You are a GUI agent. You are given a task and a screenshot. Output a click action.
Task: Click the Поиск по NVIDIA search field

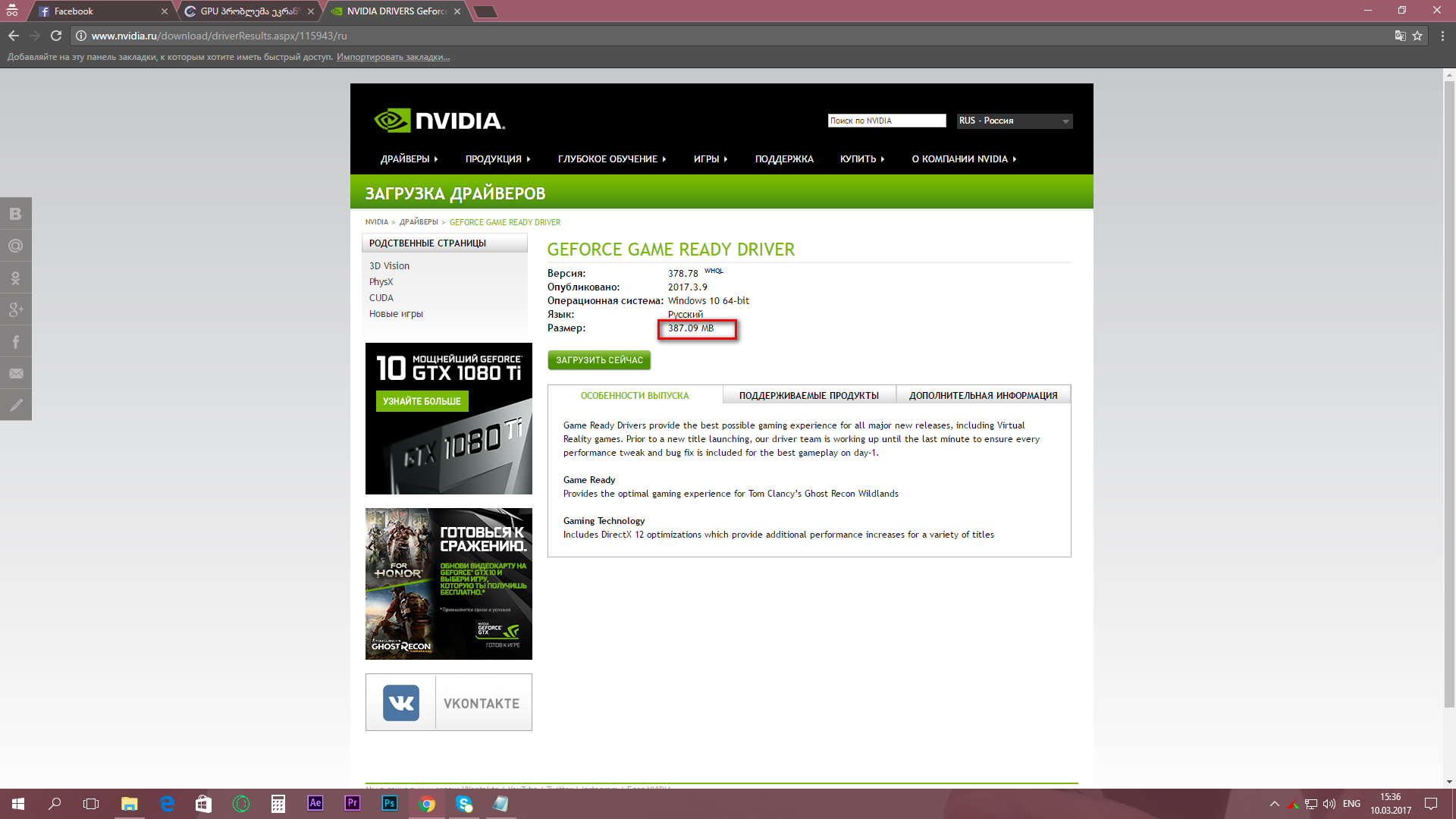tap(886, 121)
